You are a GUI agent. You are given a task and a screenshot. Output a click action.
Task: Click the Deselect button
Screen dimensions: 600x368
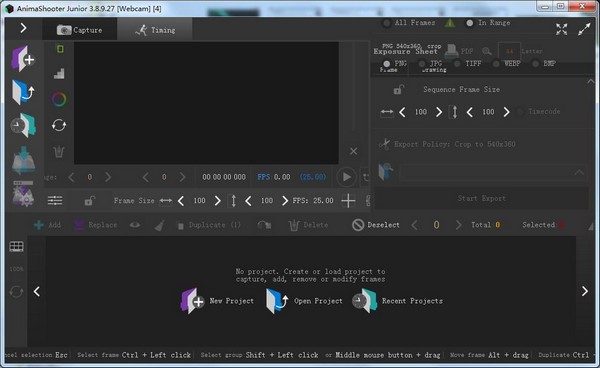376,225
